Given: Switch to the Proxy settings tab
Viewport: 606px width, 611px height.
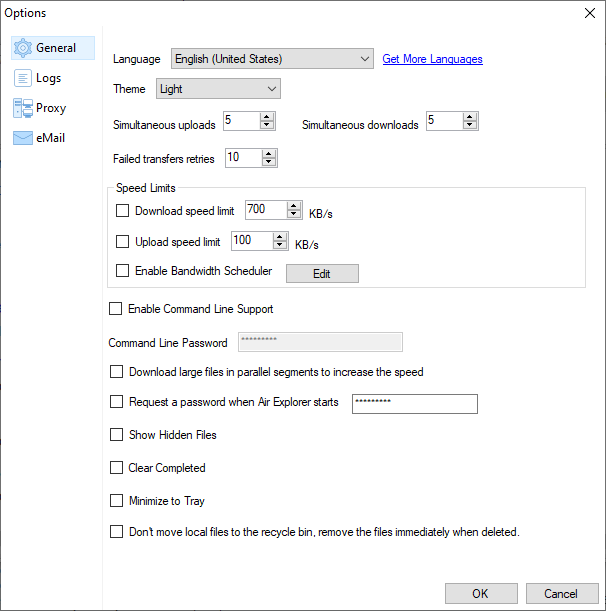Looking at the screenshot, I should 51,108.
